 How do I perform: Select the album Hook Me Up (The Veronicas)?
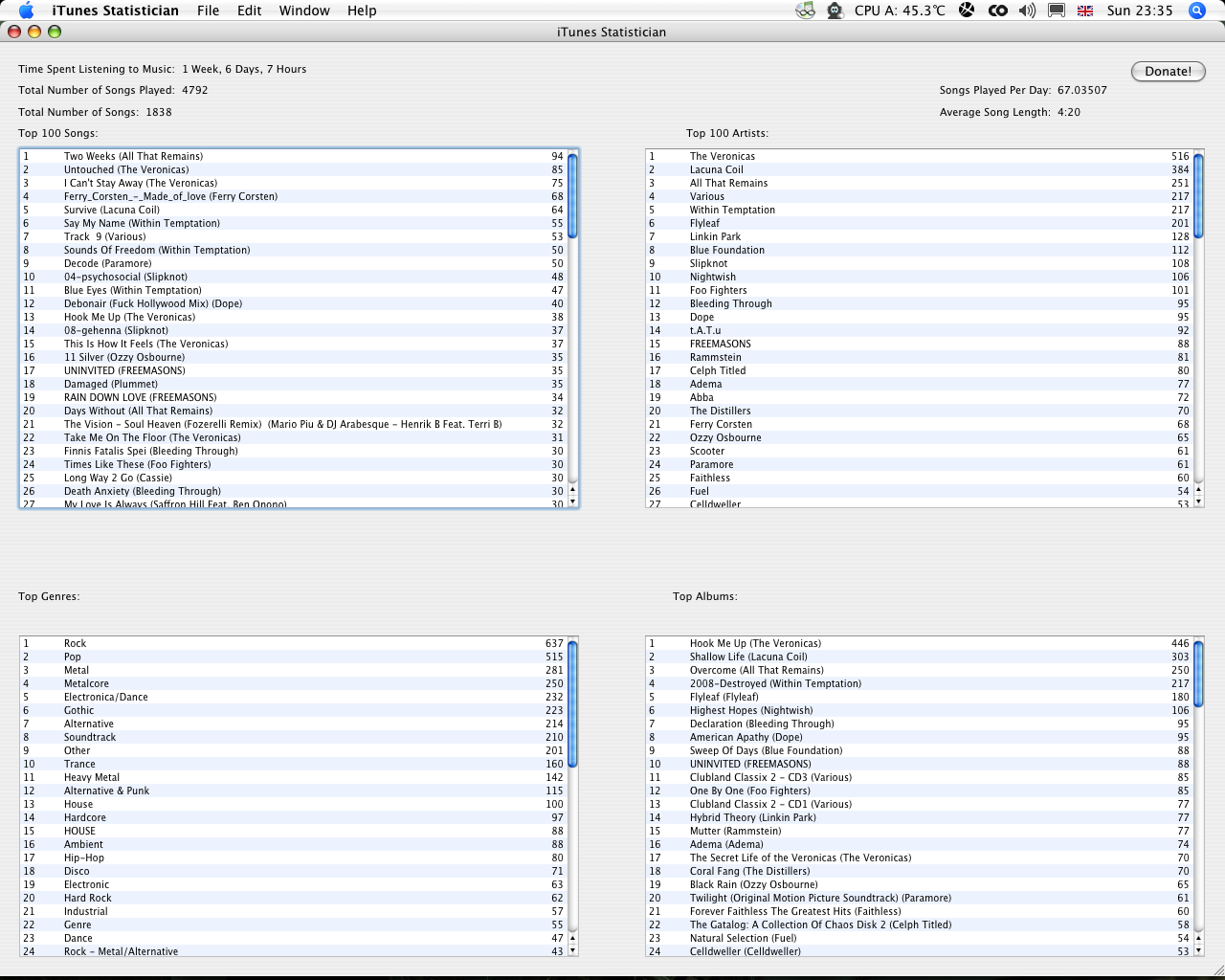point(920,643)
